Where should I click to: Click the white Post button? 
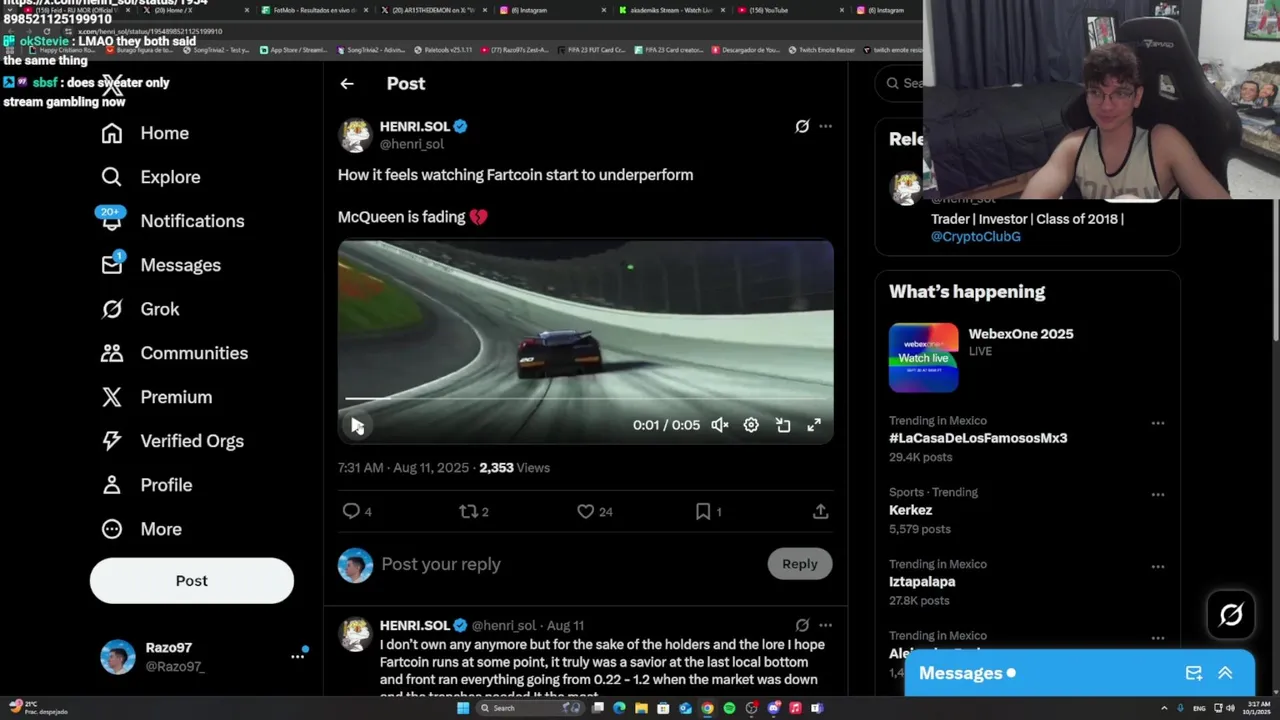pos(192,581)
